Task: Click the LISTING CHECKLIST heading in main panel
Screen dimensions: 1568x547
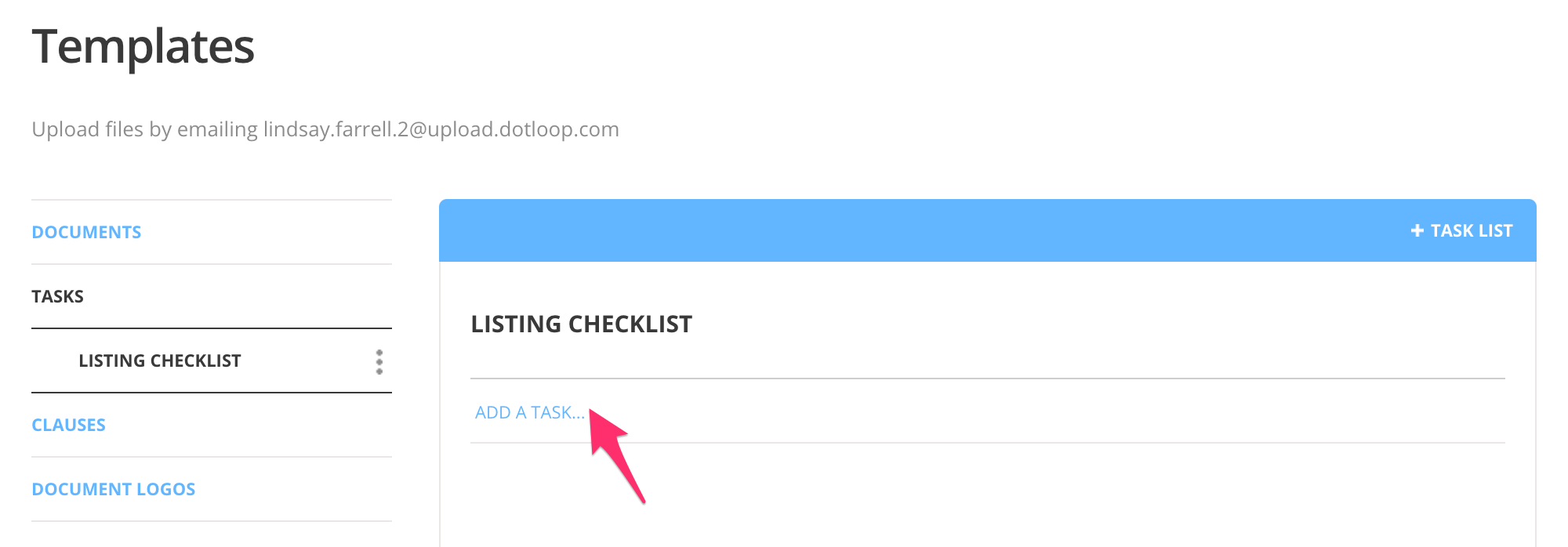Action: pyautogui.click(x=582, y=323)
